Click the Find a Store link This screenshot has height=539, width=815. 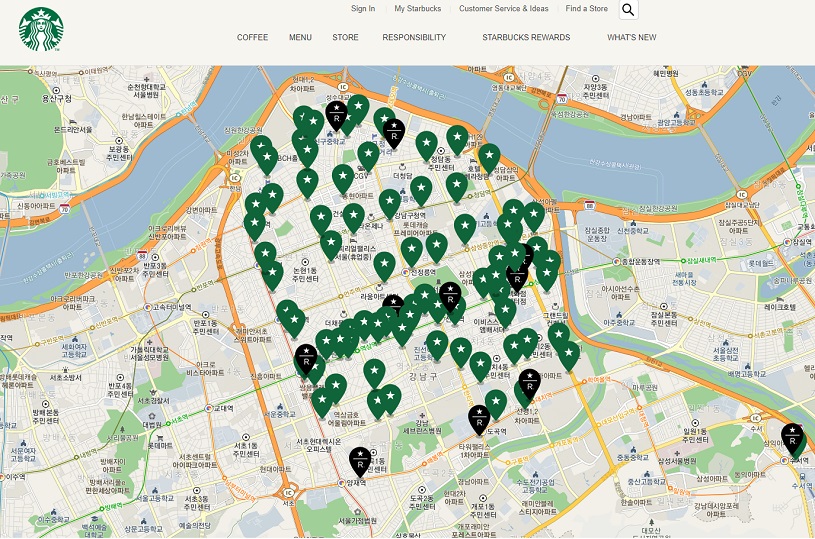coord(586,8)
